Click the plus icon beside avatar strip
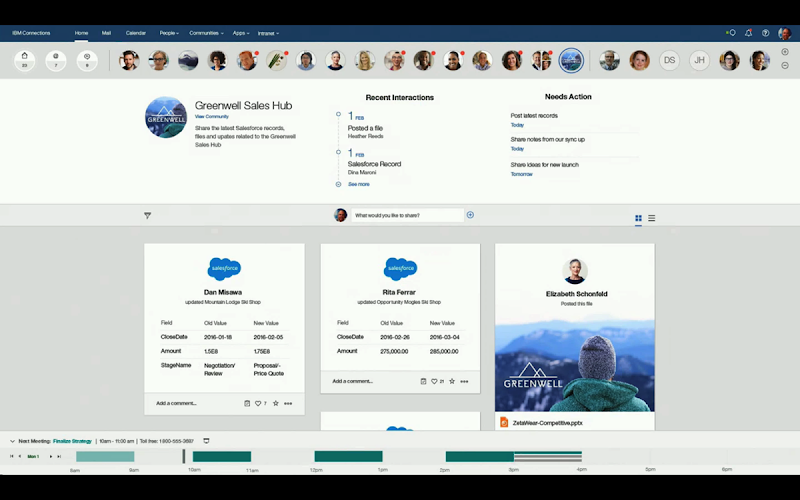This screenshot has width=800, height=500. (785, 52)
